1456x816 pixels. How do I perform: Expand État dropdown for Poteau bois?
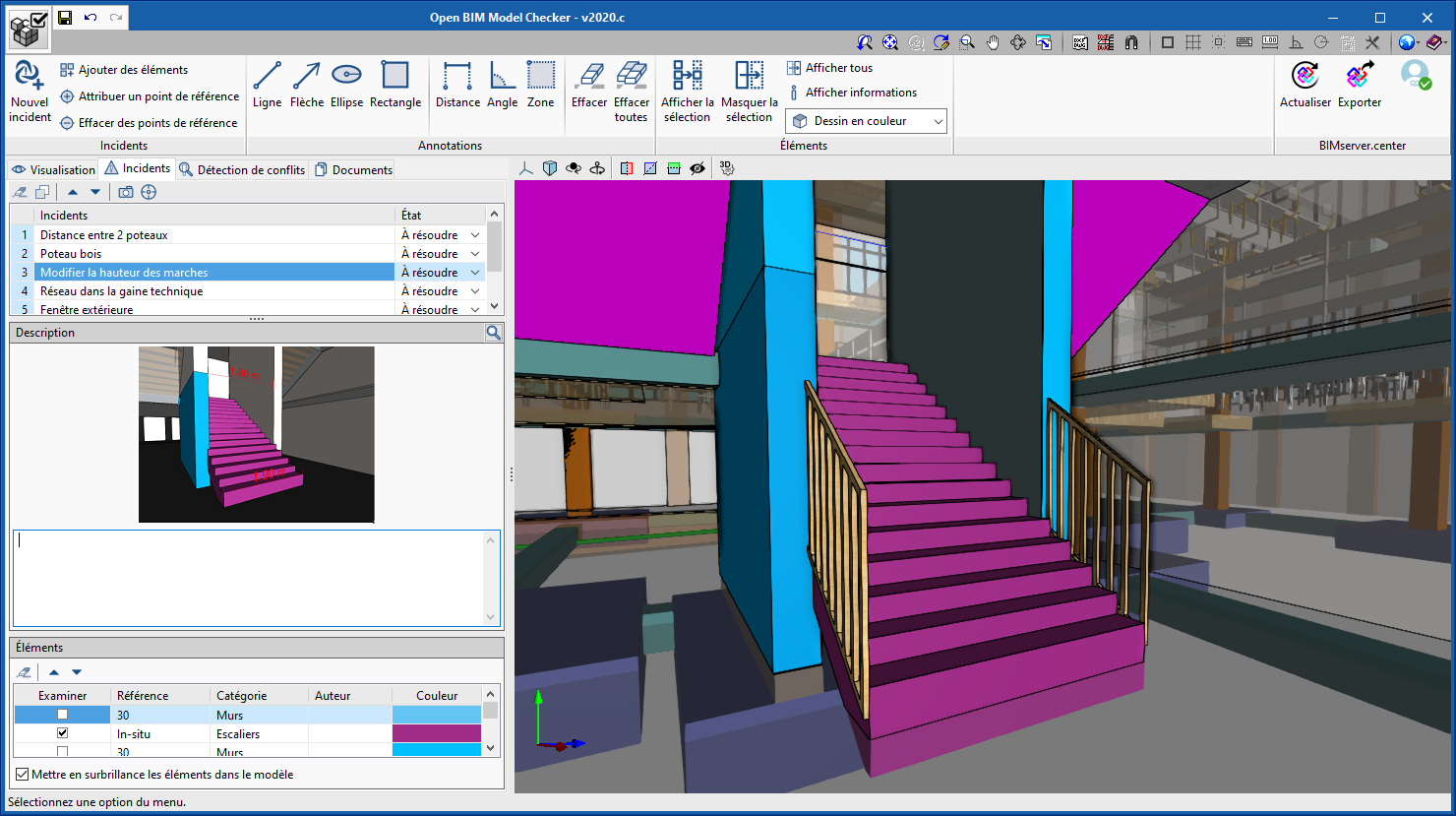[475, 254]
